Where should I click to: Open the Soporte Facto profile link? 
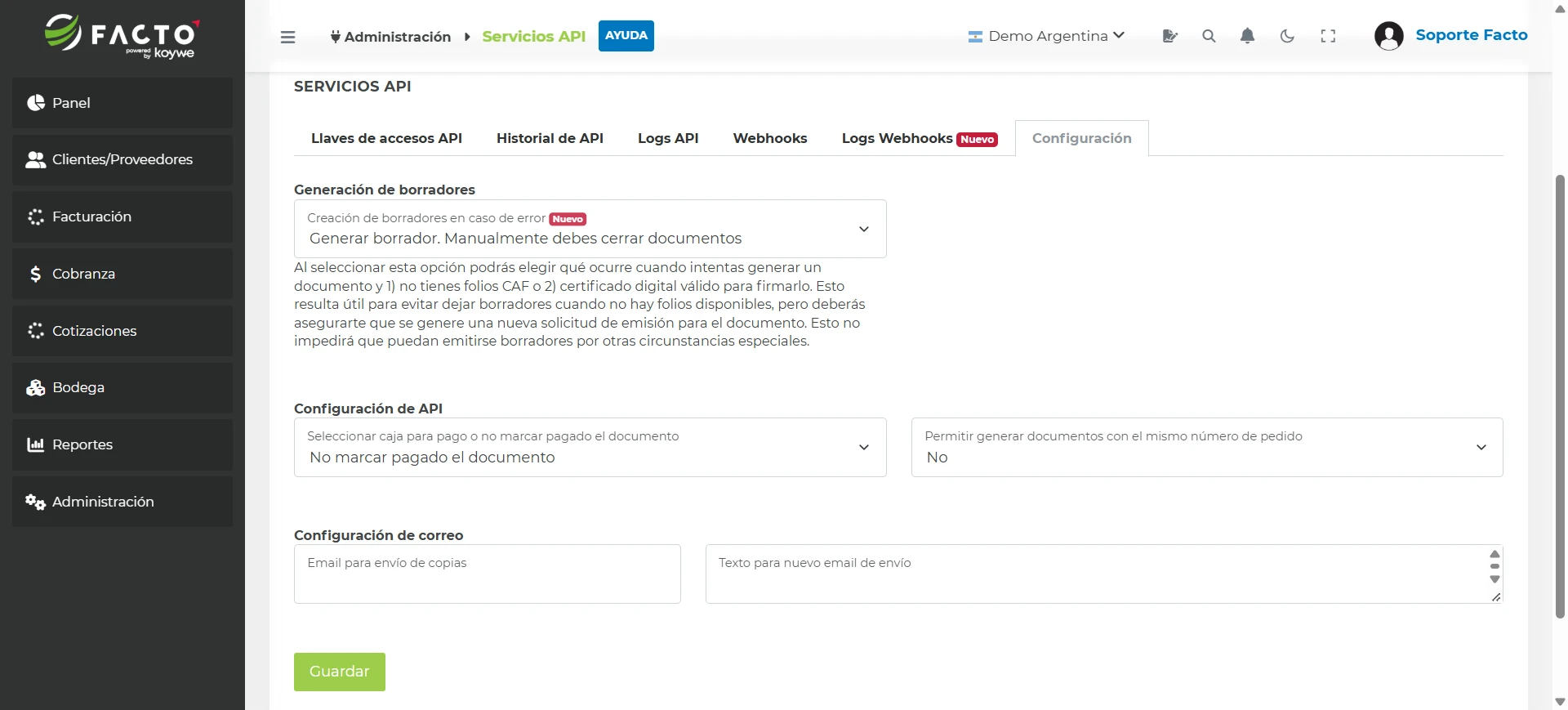(x=1472, y=35)
